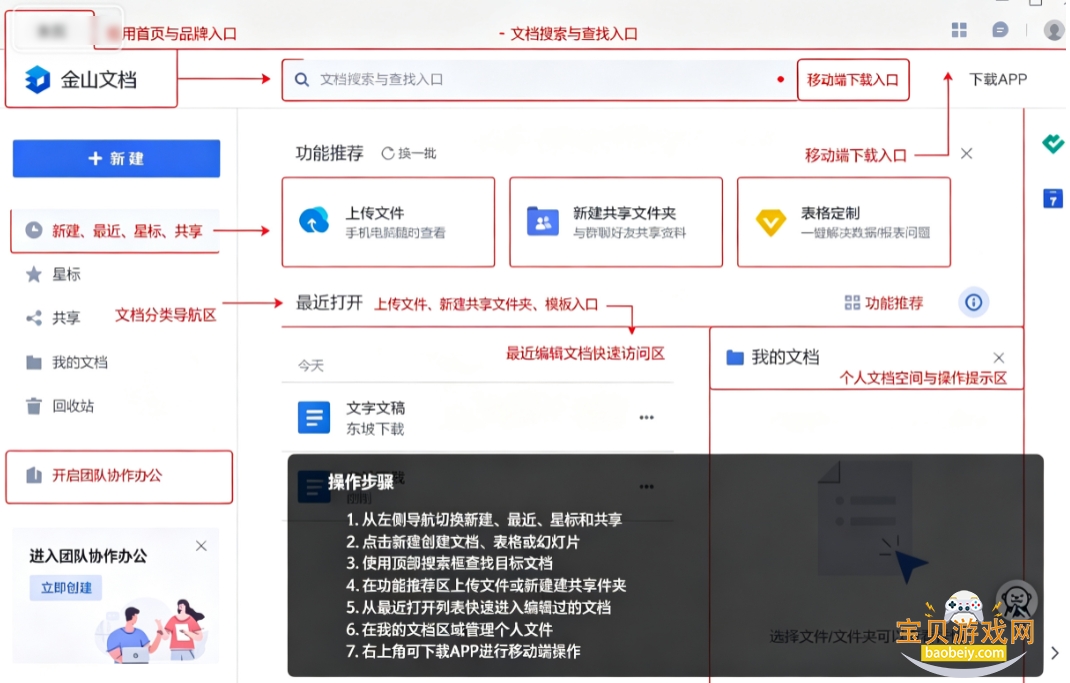Click the star icon beside 星标
Image resolution: width=1070 pixels, height=683 pixels.
[33, 274]
